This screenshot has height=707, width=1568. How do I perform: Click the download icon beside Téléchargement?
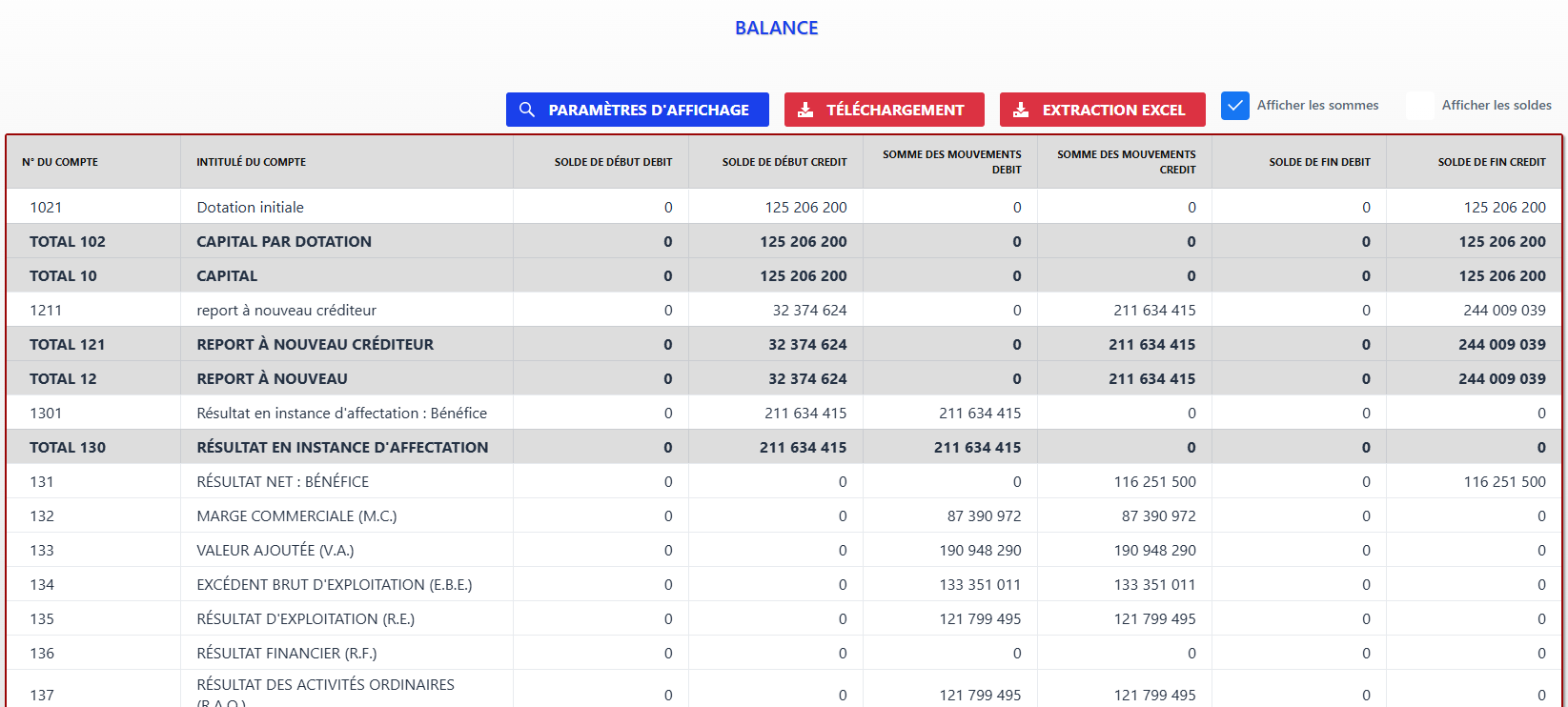805,110
